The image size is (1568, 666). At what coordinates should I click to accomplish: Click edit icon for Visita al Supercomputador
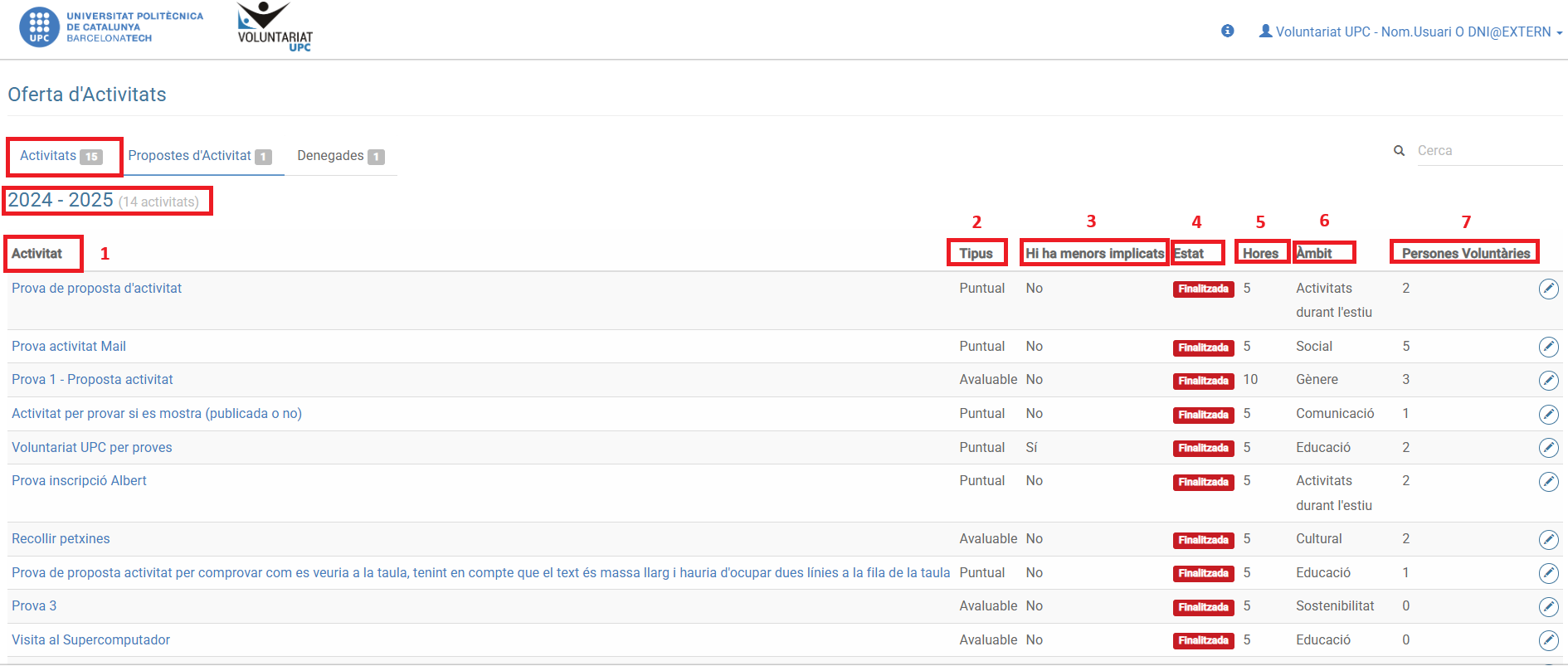pyautogui.click(x=1548, y=640)
